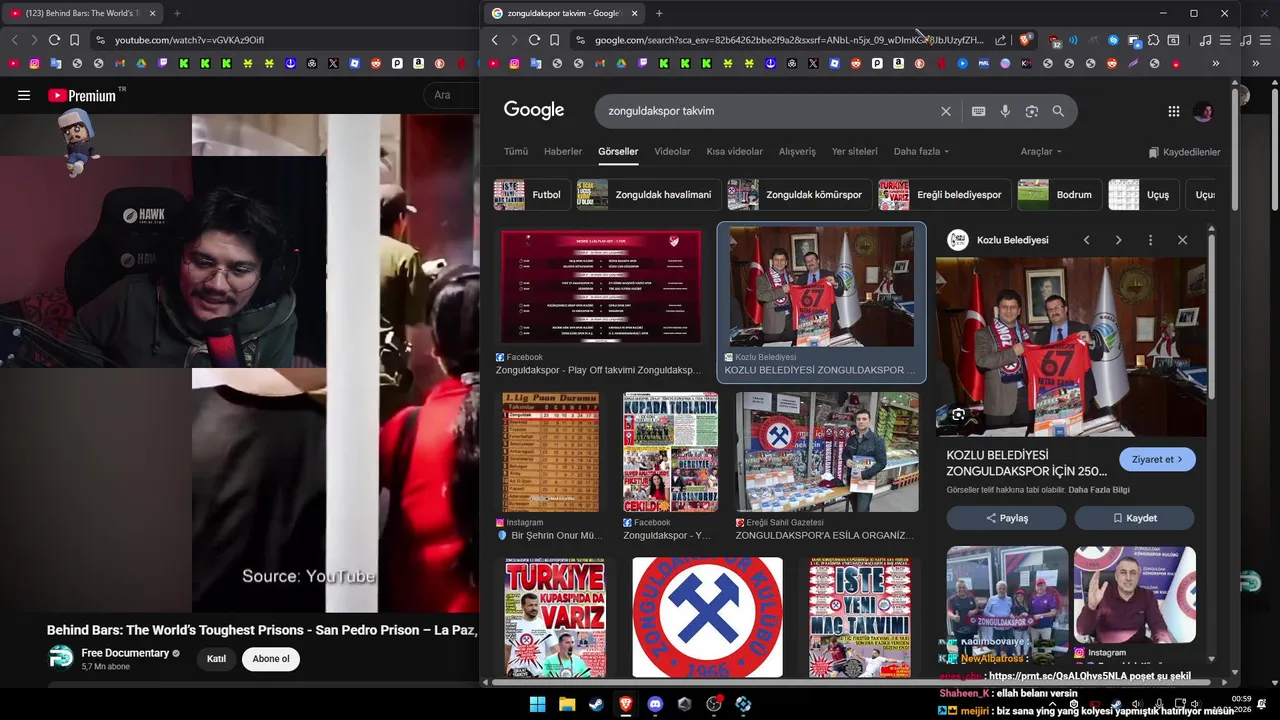The image size is (1280, 720).
Task: Filter images by Zonguldak kömürspor chip
Action: pos(799,195)
